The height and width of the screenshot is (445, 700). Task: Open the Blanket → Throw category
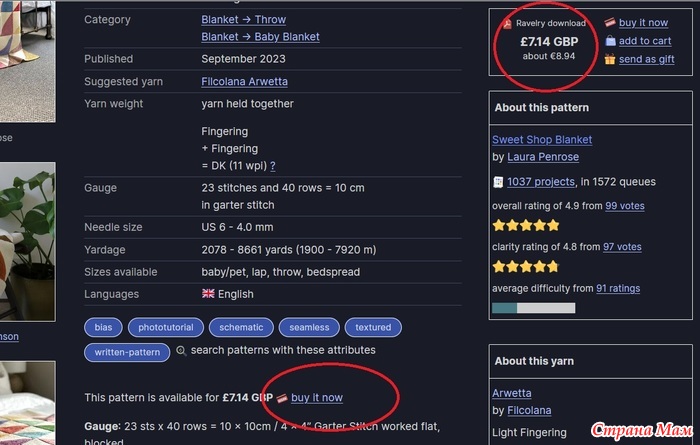click(x=243, y=20)
